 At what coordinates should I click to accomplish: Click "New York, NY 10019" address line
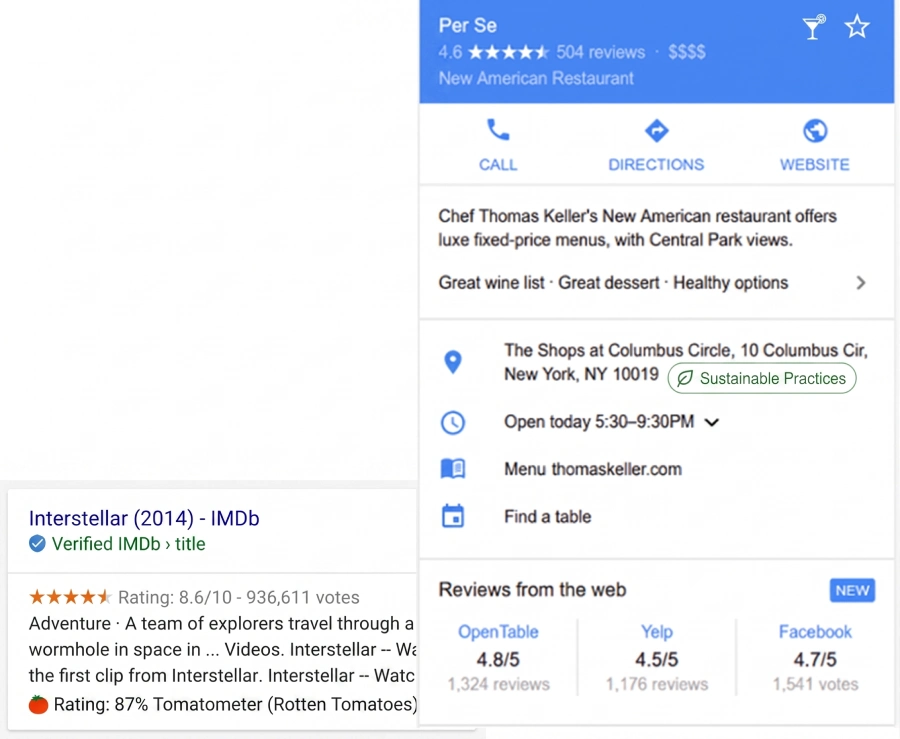581,374
